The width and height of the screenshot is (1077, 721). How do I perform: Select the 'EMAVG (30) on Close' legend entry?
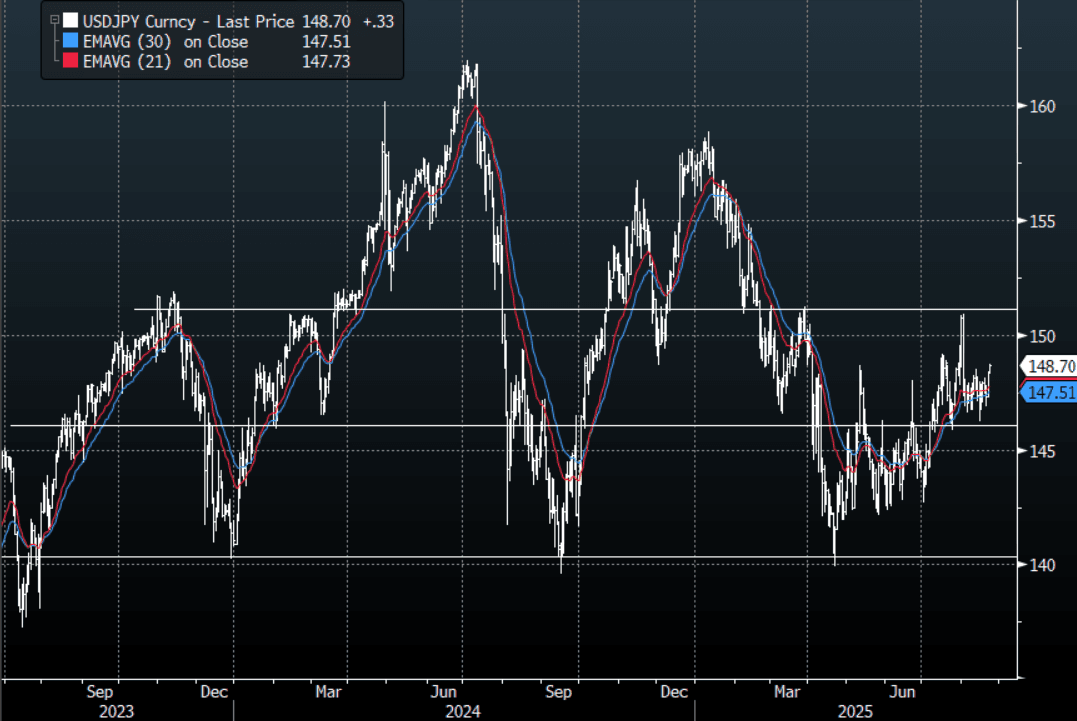[164, 42]
